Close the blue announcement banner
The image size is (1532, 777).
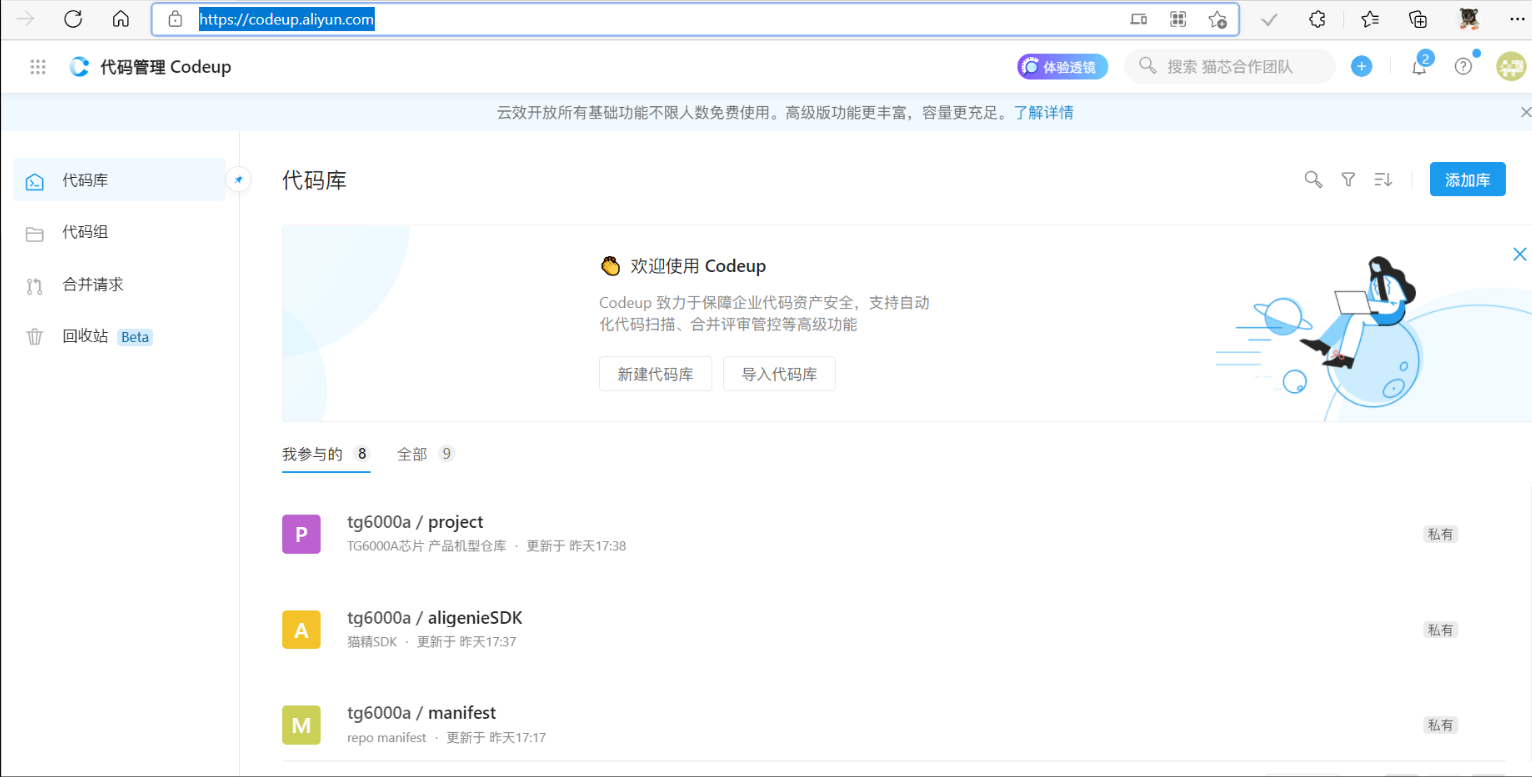(x=1525, y=112)
